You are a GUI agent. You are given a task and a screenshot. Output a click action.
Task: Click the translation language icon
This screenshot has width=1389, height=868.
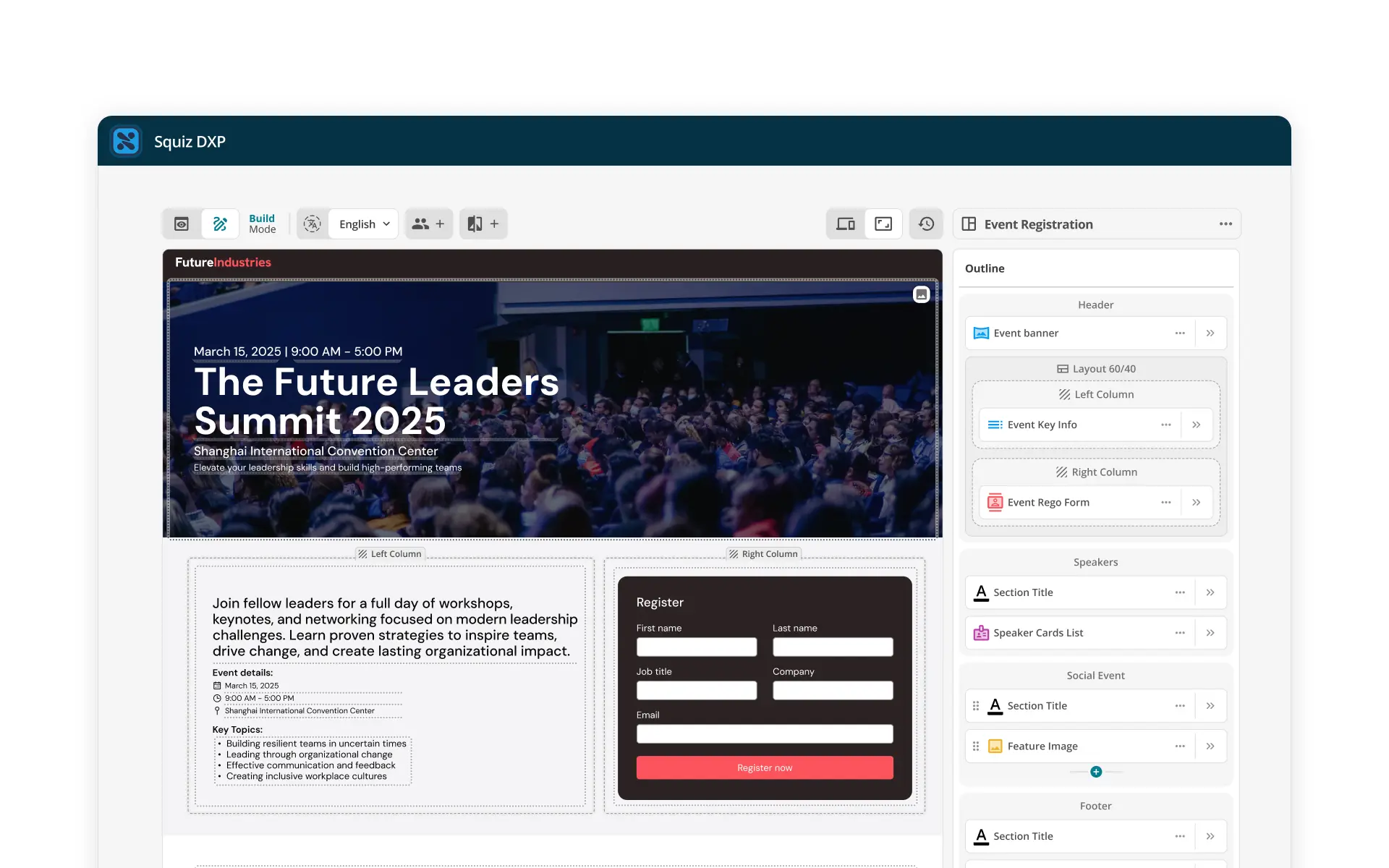click(x=313, y=224)
